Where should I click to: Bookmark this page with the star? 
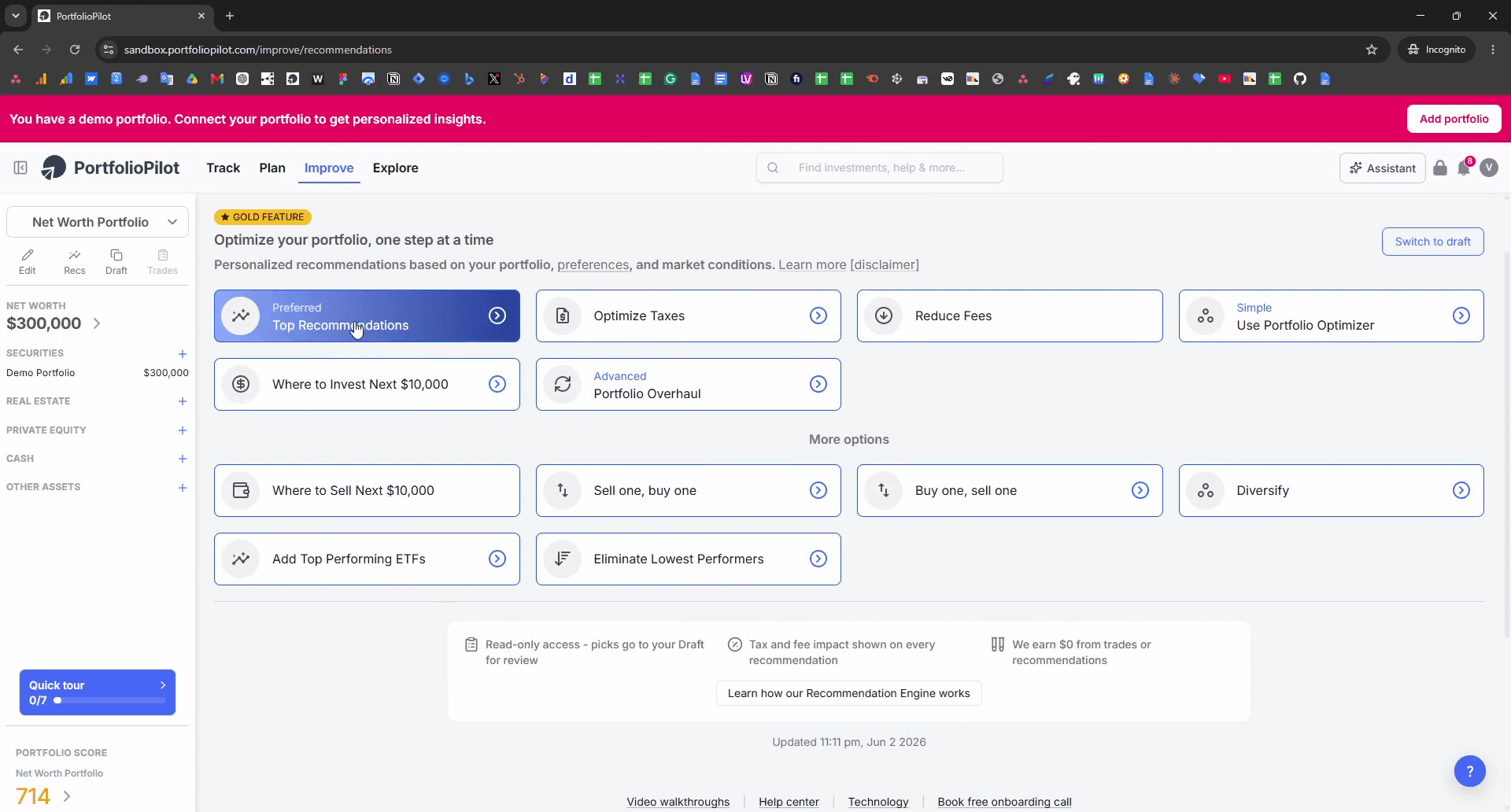[x=1372, y=50]
